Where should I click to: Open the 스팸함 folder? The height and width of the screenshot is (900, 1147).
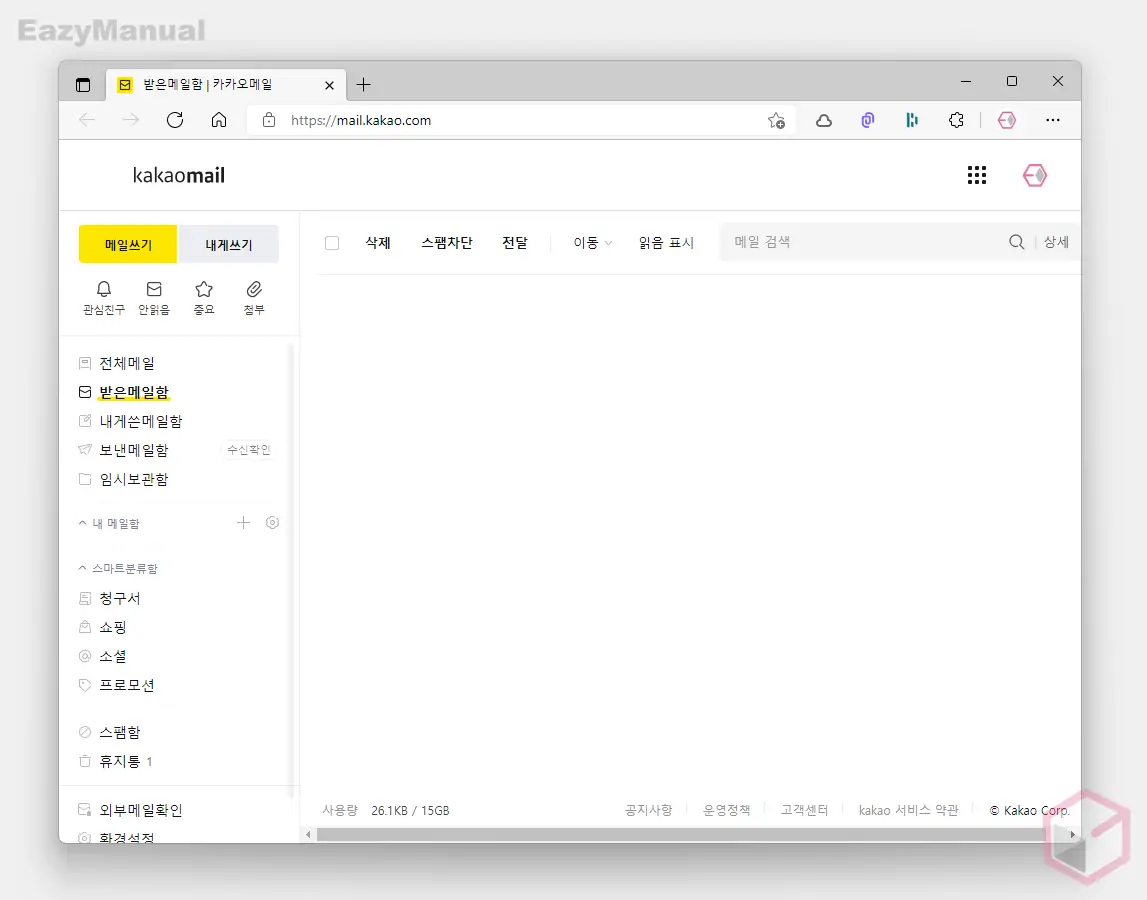click(119, 732)
